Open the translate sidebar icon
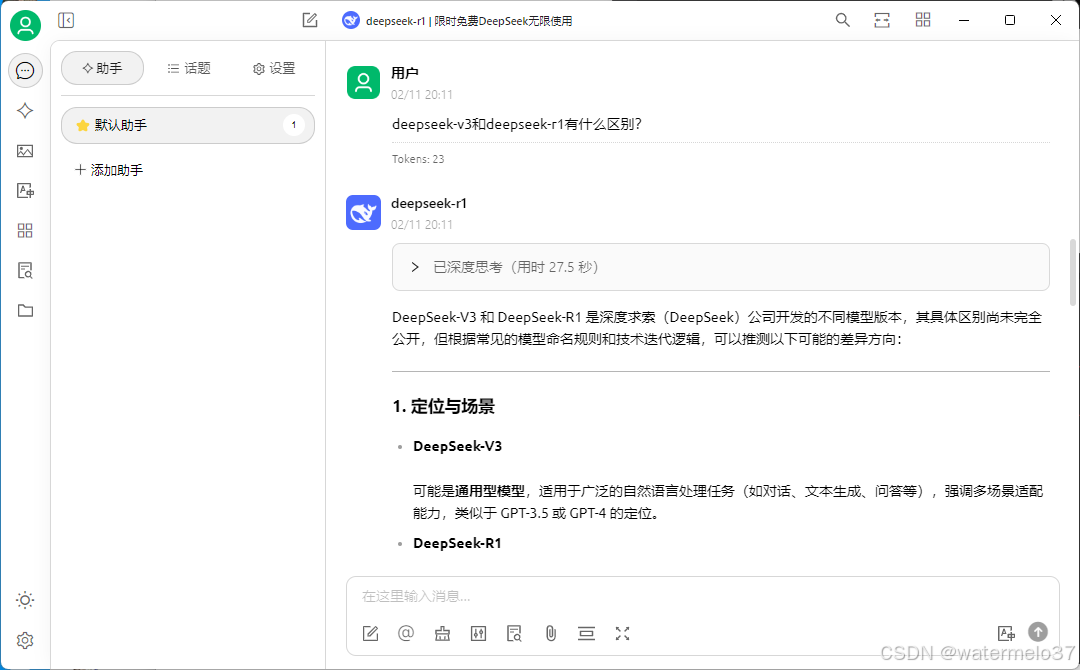Image resolution: width=1080 pixels, height=670 pixels. tap(25, 191)
